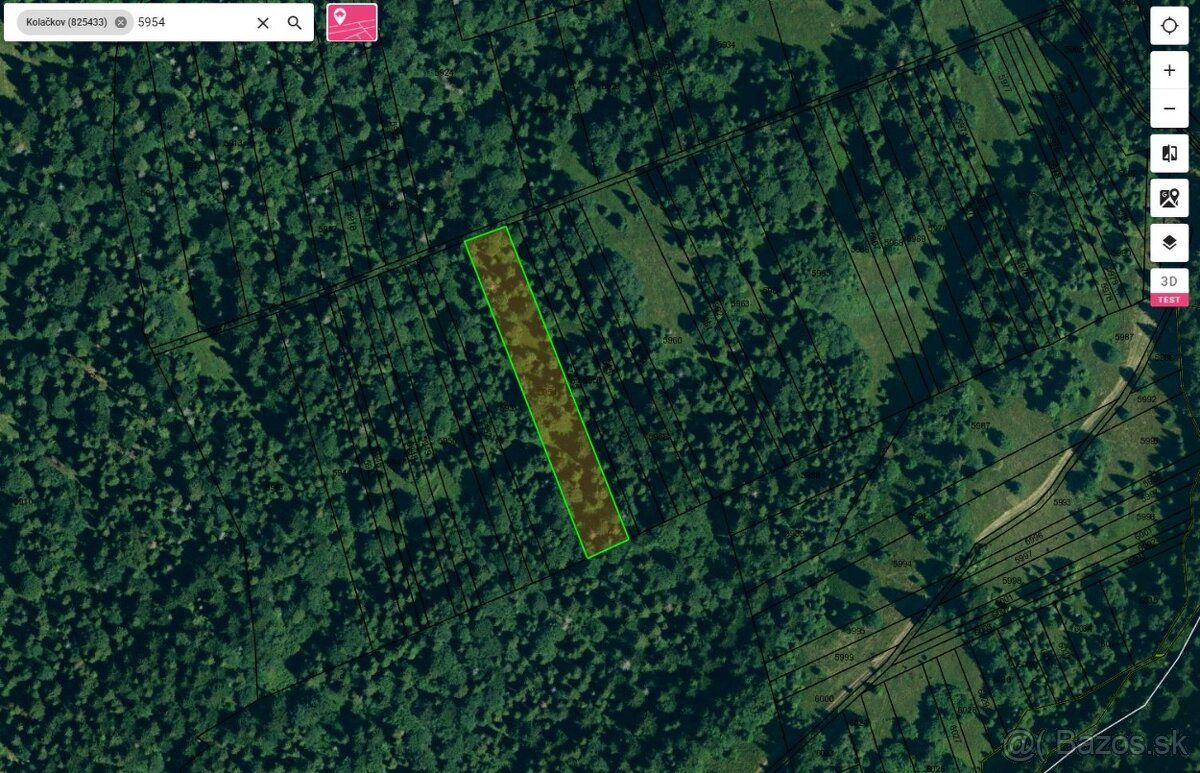
Task: Center map on my current location
Action: [x=1169, y=25]
